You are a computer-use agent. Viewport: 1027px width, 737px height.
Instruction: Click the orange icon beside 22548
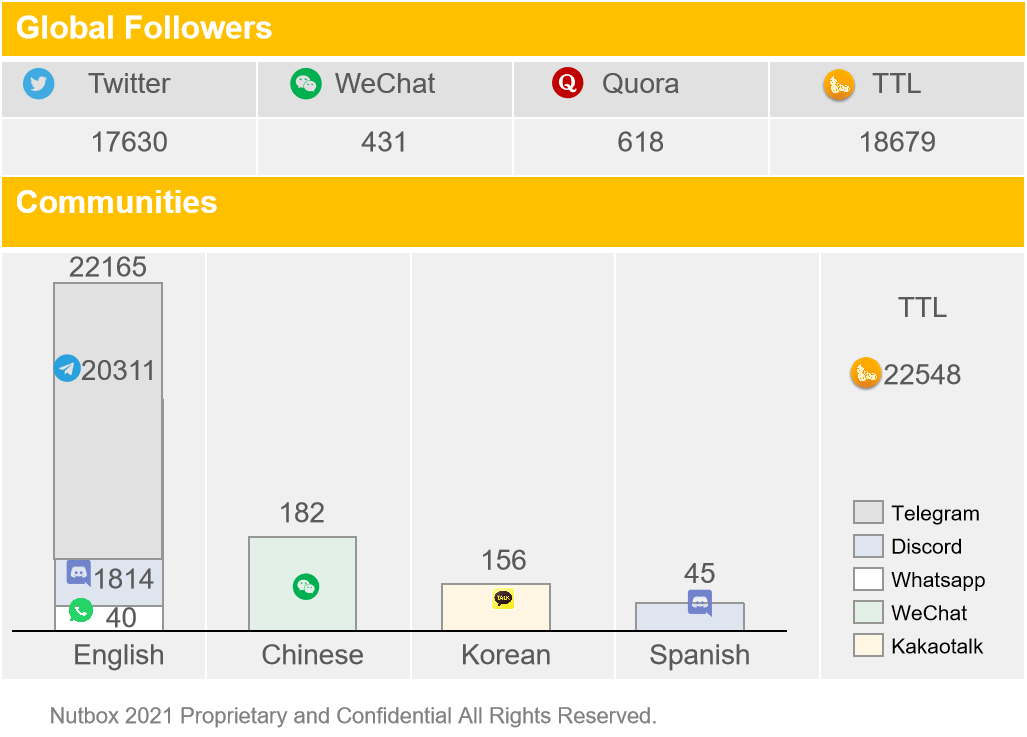[865, 373]
